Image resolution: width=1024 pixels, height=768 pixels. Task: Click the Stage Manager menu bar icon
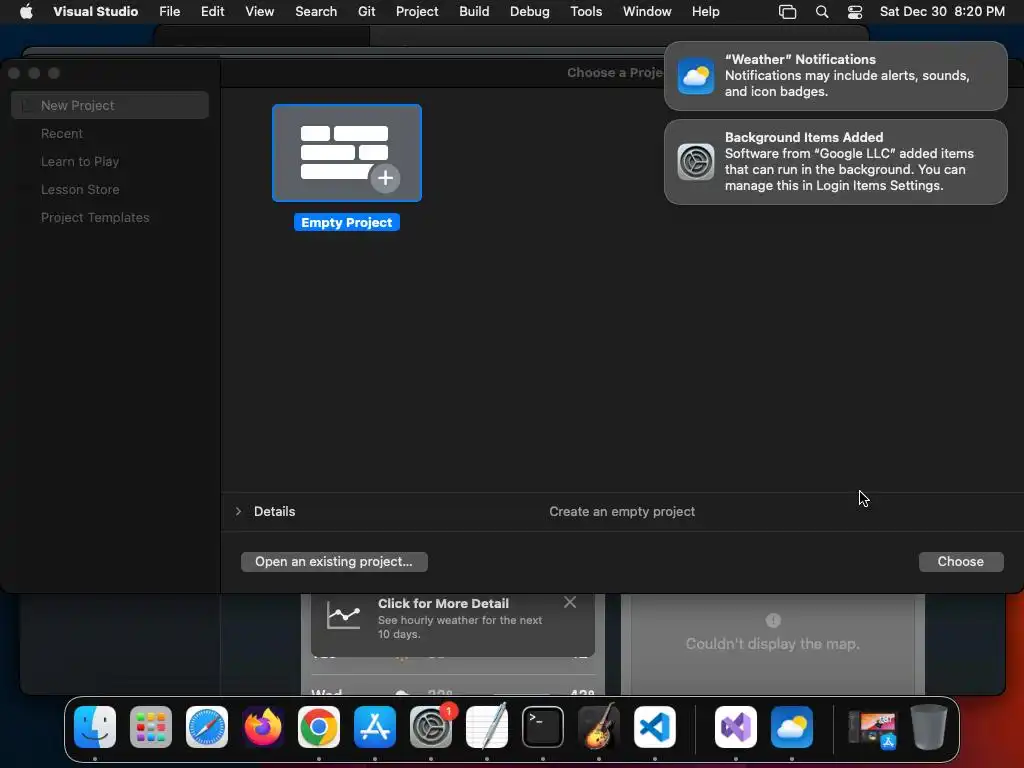(x=788, y=12)
